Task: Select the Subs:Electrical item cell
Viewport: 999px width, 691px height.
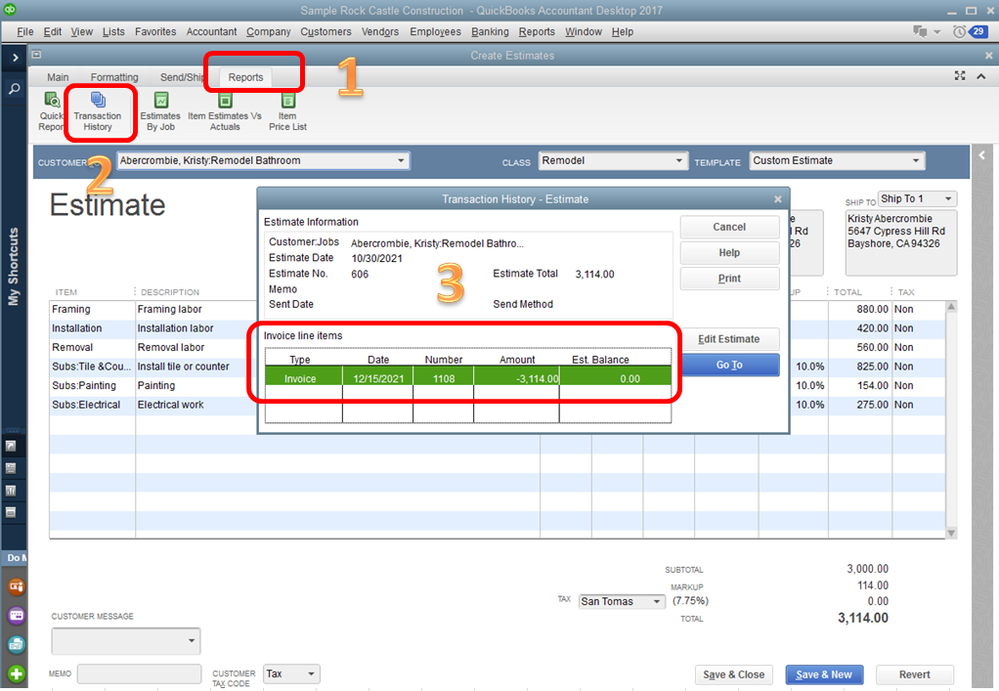Action: tap(92, 405)
